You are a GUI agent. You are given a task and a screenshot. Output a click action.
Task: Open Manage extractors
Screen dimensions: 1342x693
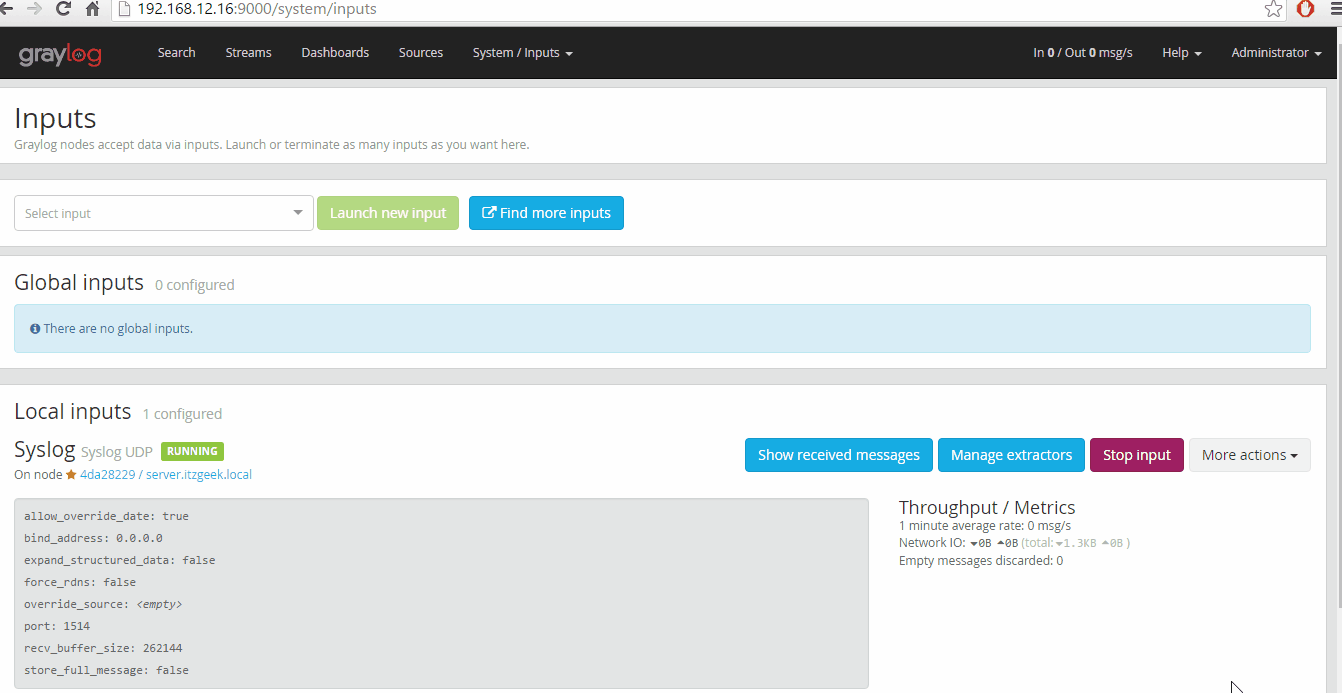coord(1011,455)
